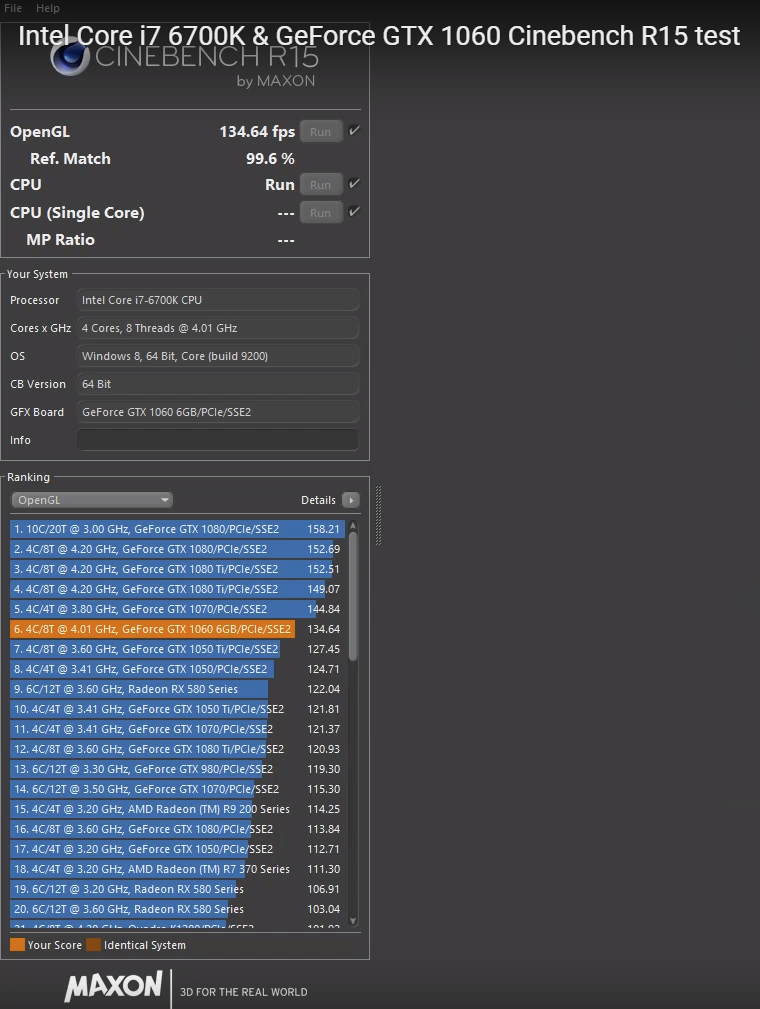Toggle the OpenGL test checkbox
The height and width of the screenshot is (1009, 760).
tap(354, 131)
